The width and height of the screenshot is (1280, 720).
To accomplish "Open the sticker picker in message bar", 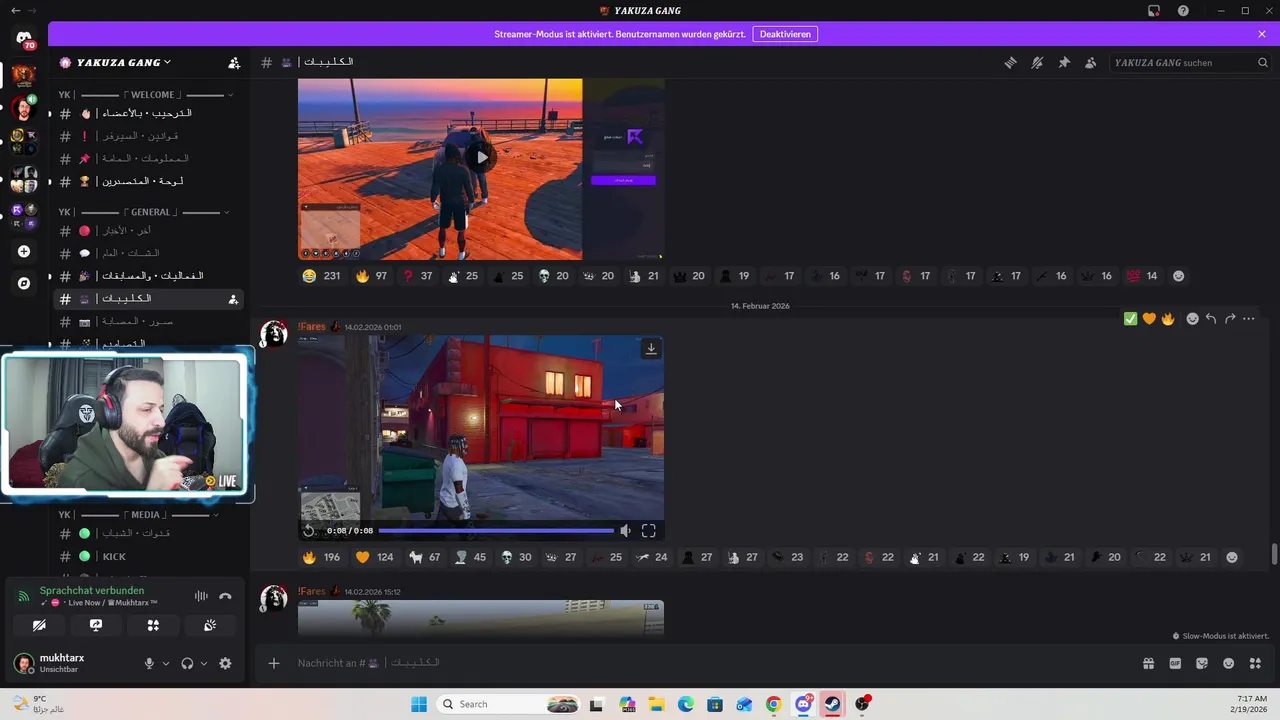I will 1202,663.
